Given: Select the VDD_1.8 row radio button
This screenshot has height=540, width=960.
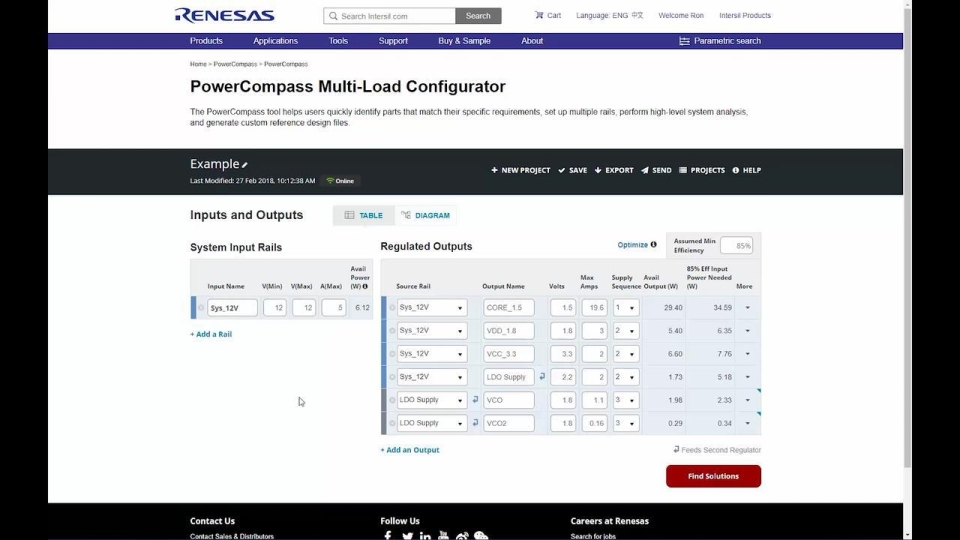Looking at the screenshot, I should [x=392, y=331].
